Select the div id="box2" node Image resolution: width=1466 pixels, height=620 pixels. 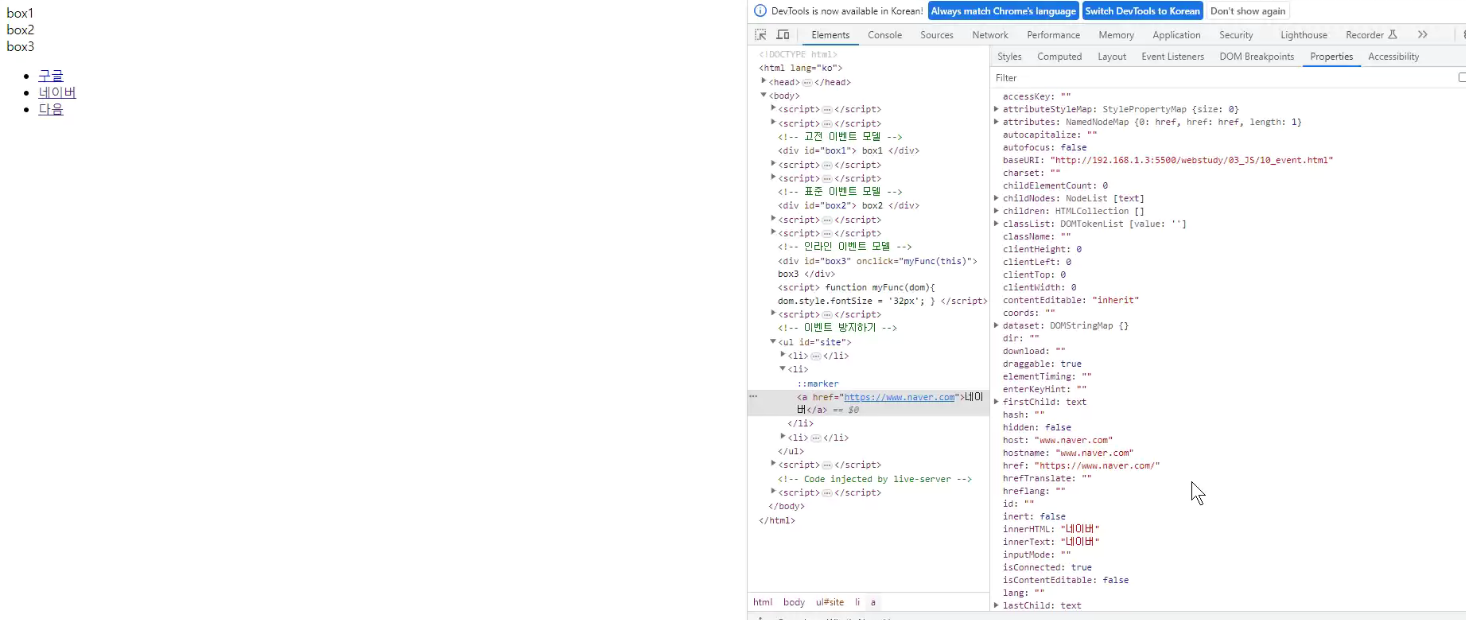point(848,205)
